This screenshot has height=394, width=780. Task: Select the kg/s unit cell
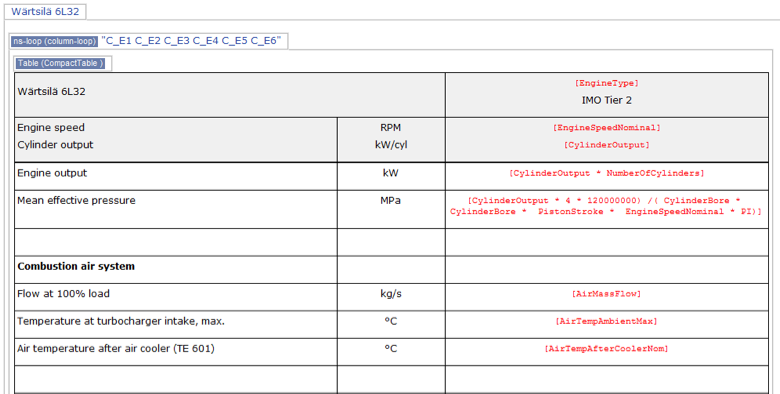[391, 297]
